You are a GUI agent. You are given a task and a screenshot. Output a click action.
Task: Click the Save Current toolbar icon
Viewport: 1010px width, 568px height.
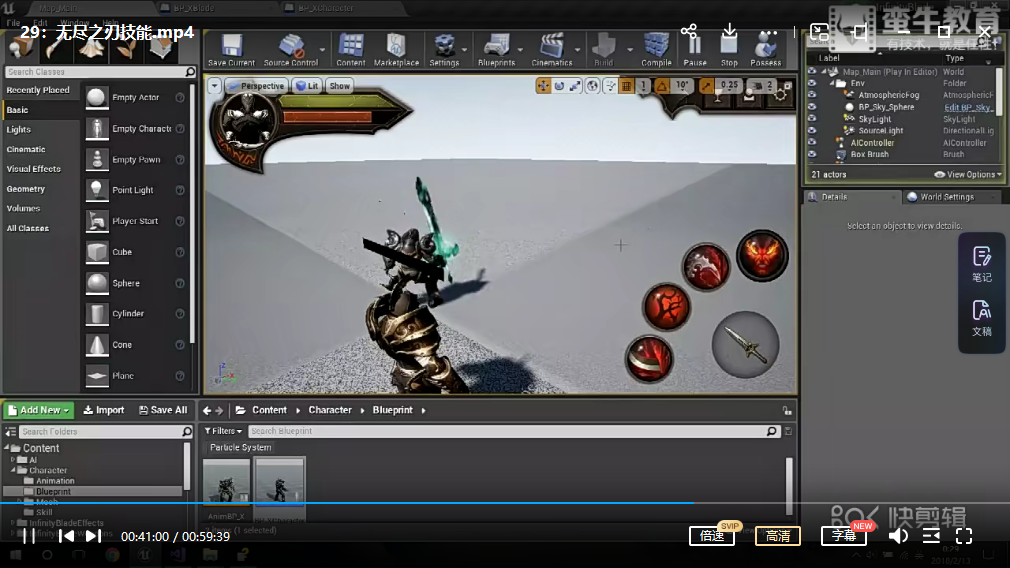coord(231,50)
